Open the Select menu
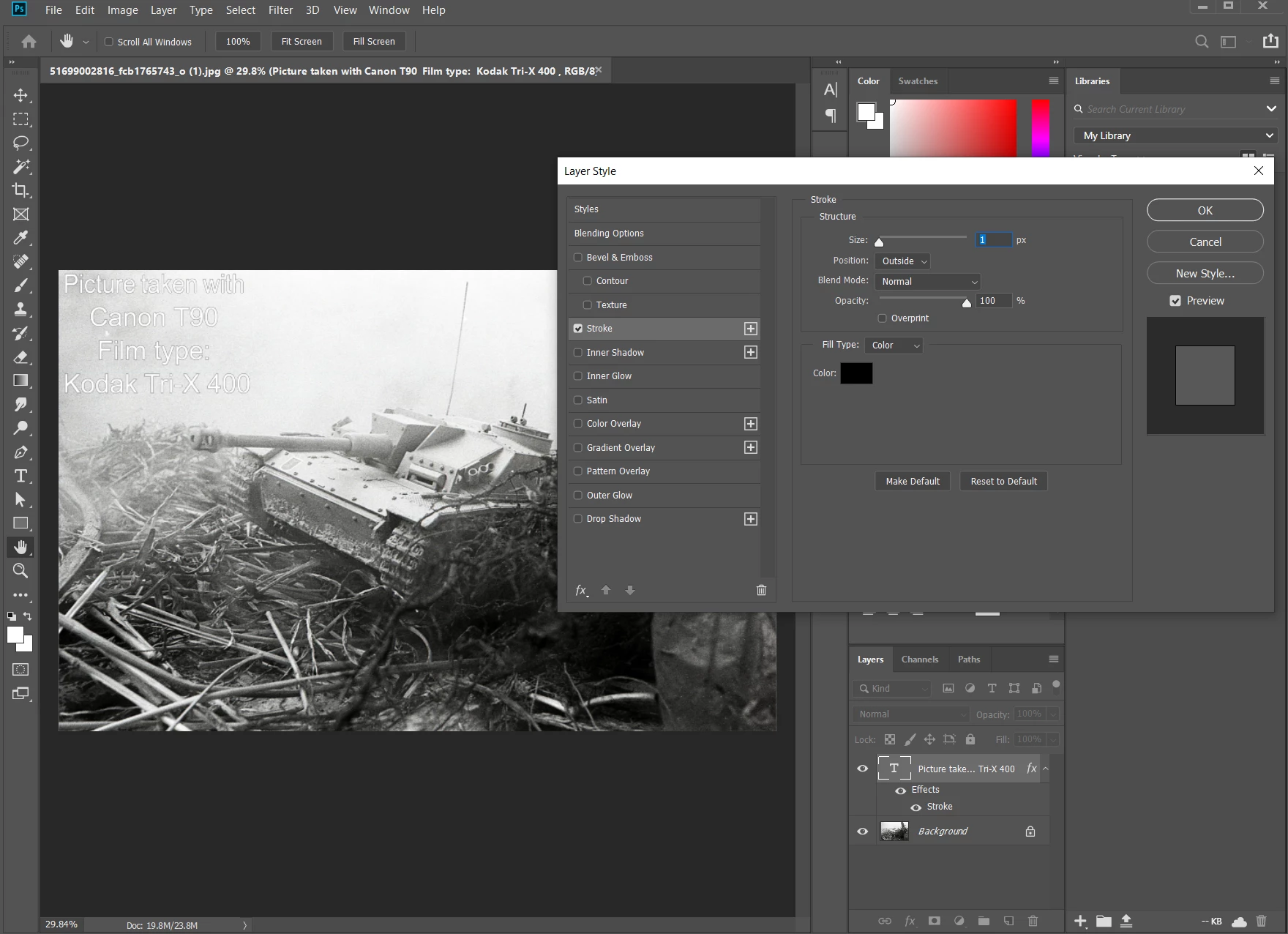1288x934 pixels. pos(241,10)
